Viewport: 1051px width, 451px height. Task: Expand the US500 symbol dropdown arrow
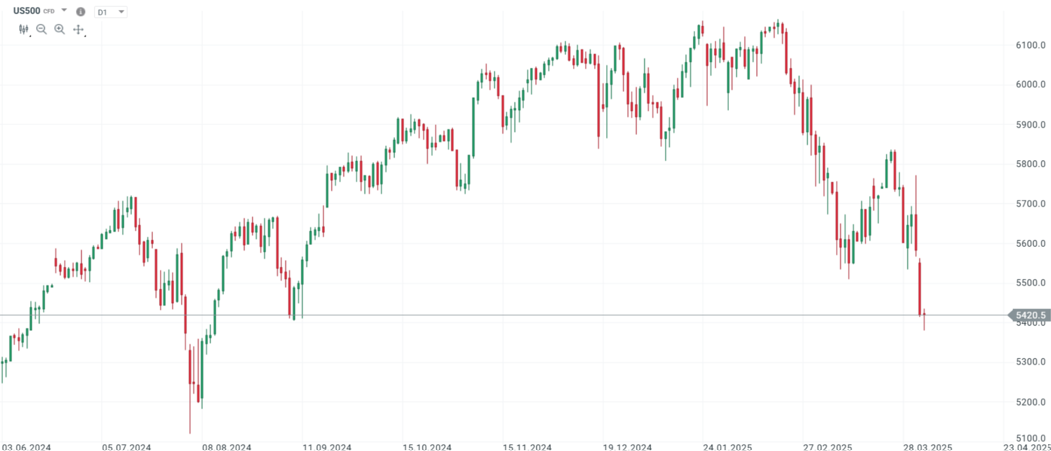click(65, 10)
